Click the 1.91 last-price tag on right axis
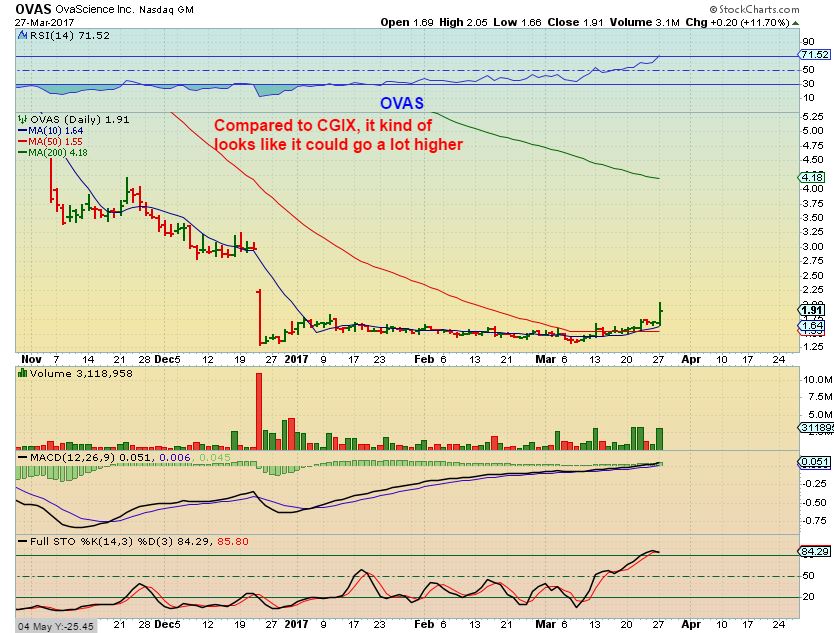 812,310
